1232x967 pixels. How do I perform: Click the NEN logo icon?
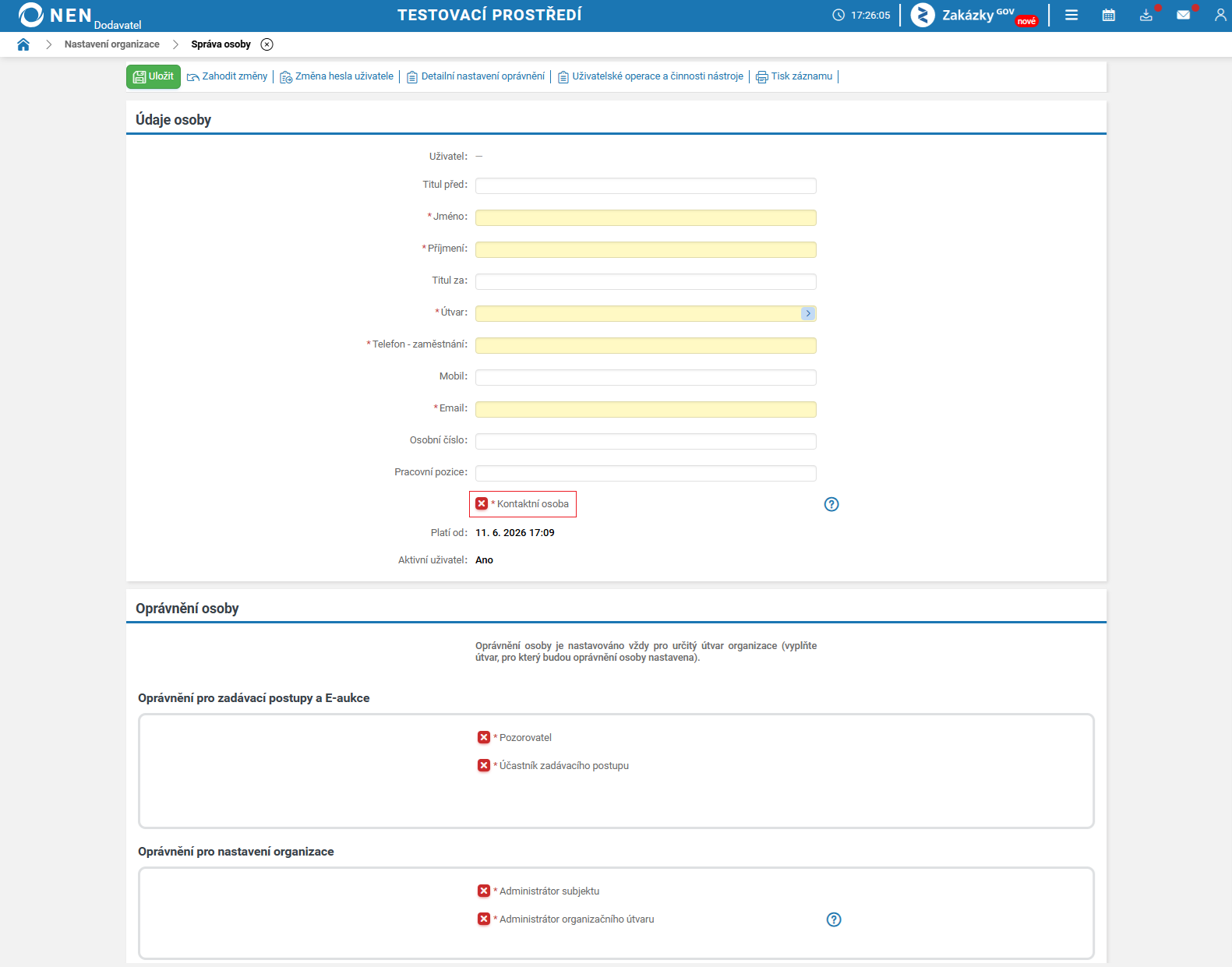point(30,15)
